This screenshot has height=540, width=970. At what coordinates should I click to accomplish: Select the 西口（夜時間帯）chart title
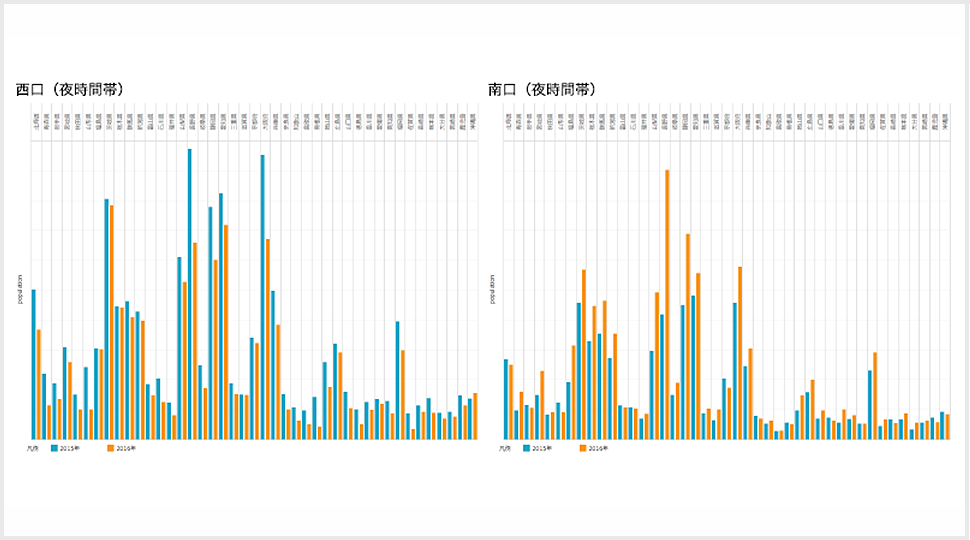[x=70, y=89]
